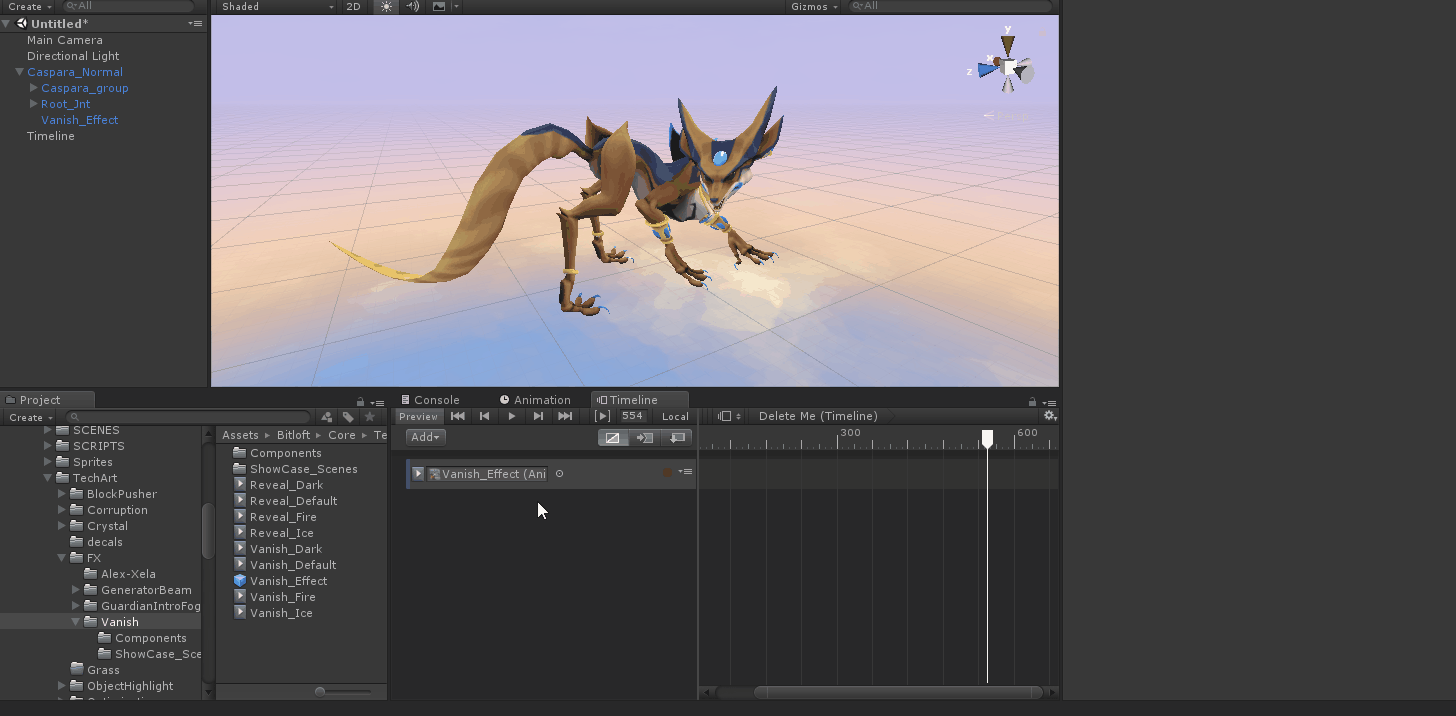Click the timeline playhead marker
The height and width of the screenshot is (716, 1456).
coord(987,438)
